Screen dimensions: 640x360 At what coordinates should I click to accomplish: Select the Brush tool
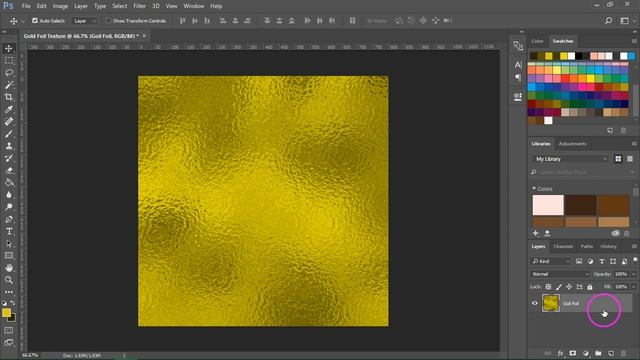(x=9, y=134)
